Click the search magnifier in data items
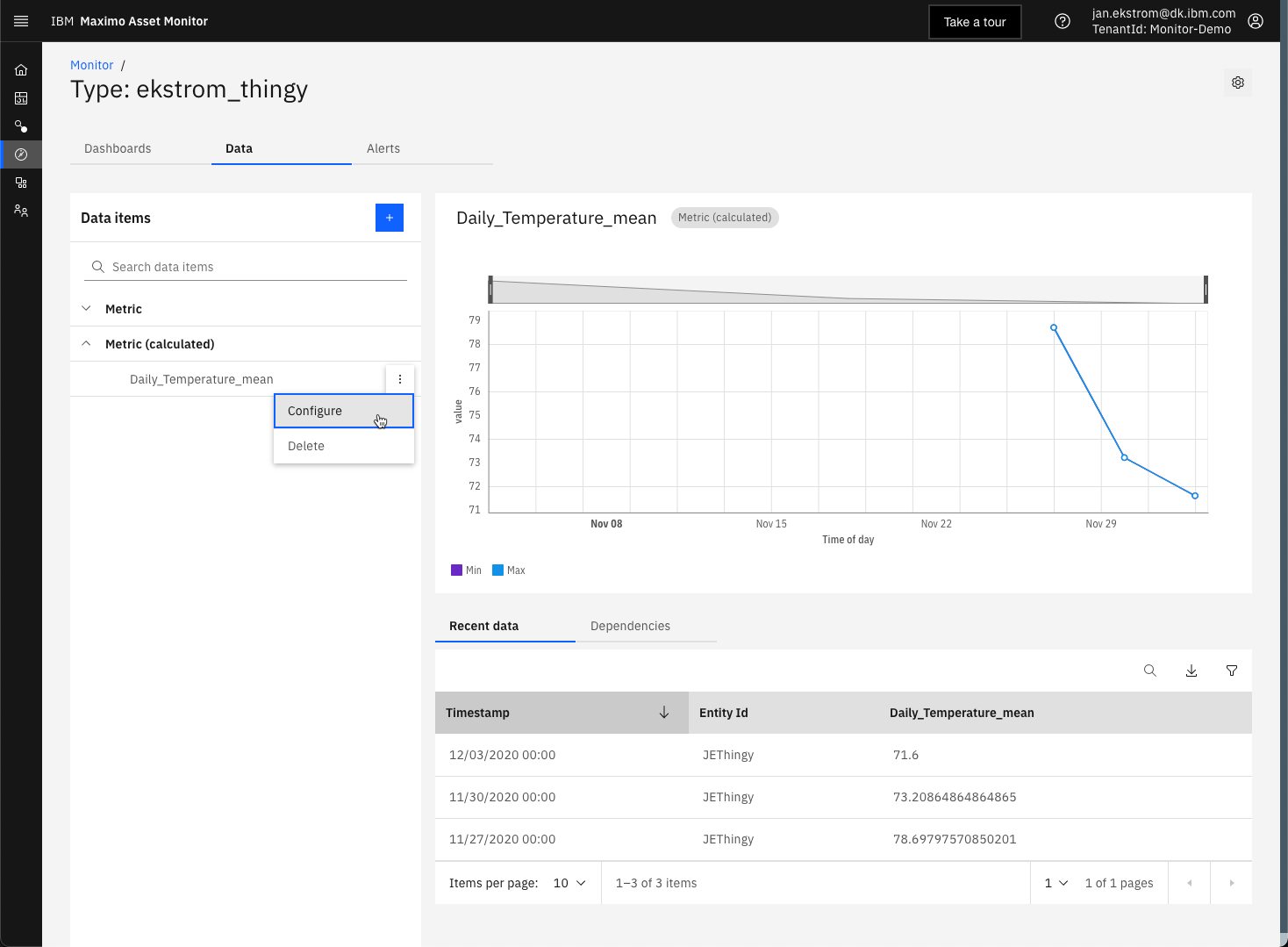 [98, 267]
